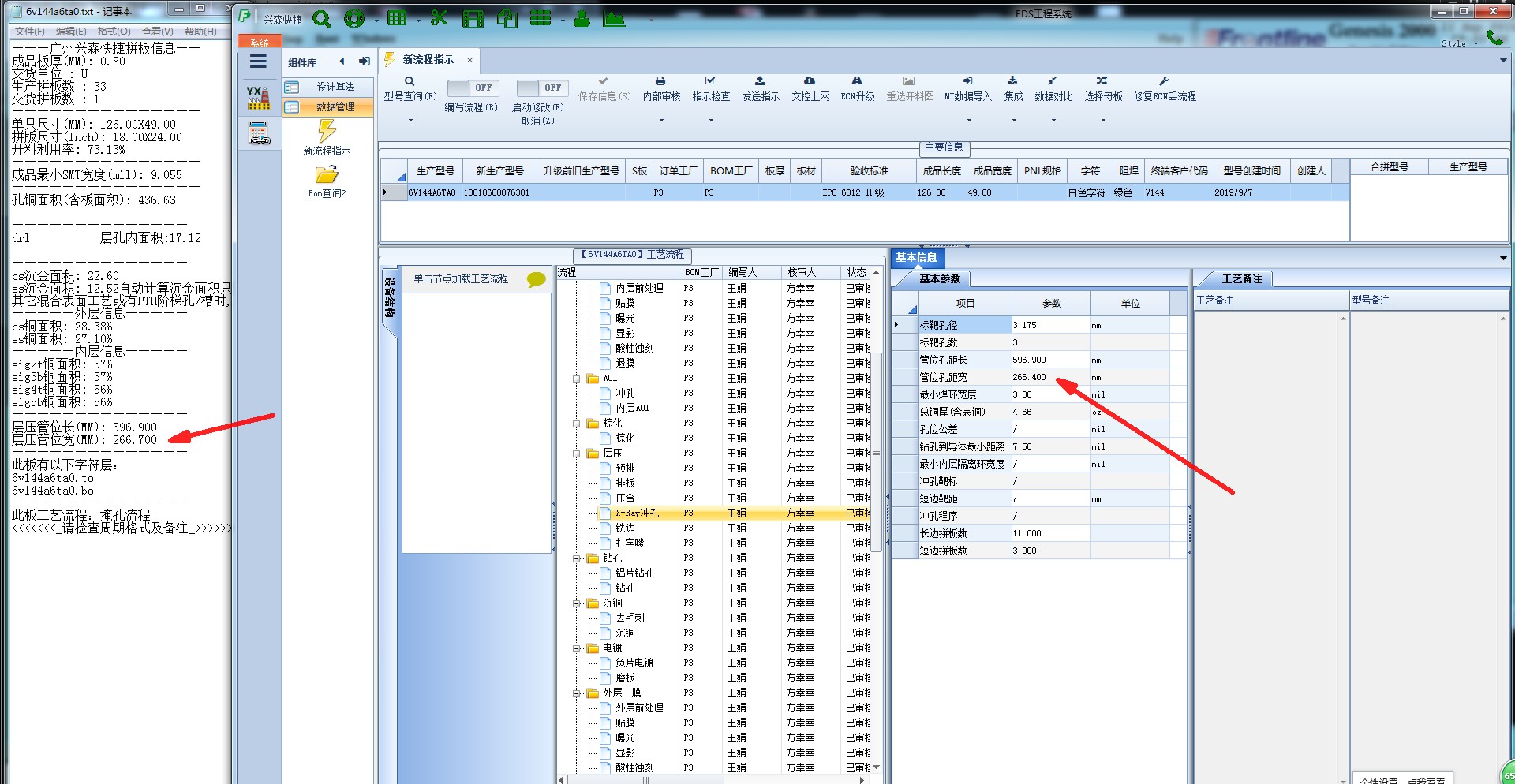Select the 系统 ribbon tab
Viewport: 1515px width, 784px height.
pyautogui.click(x=260, y=42)
